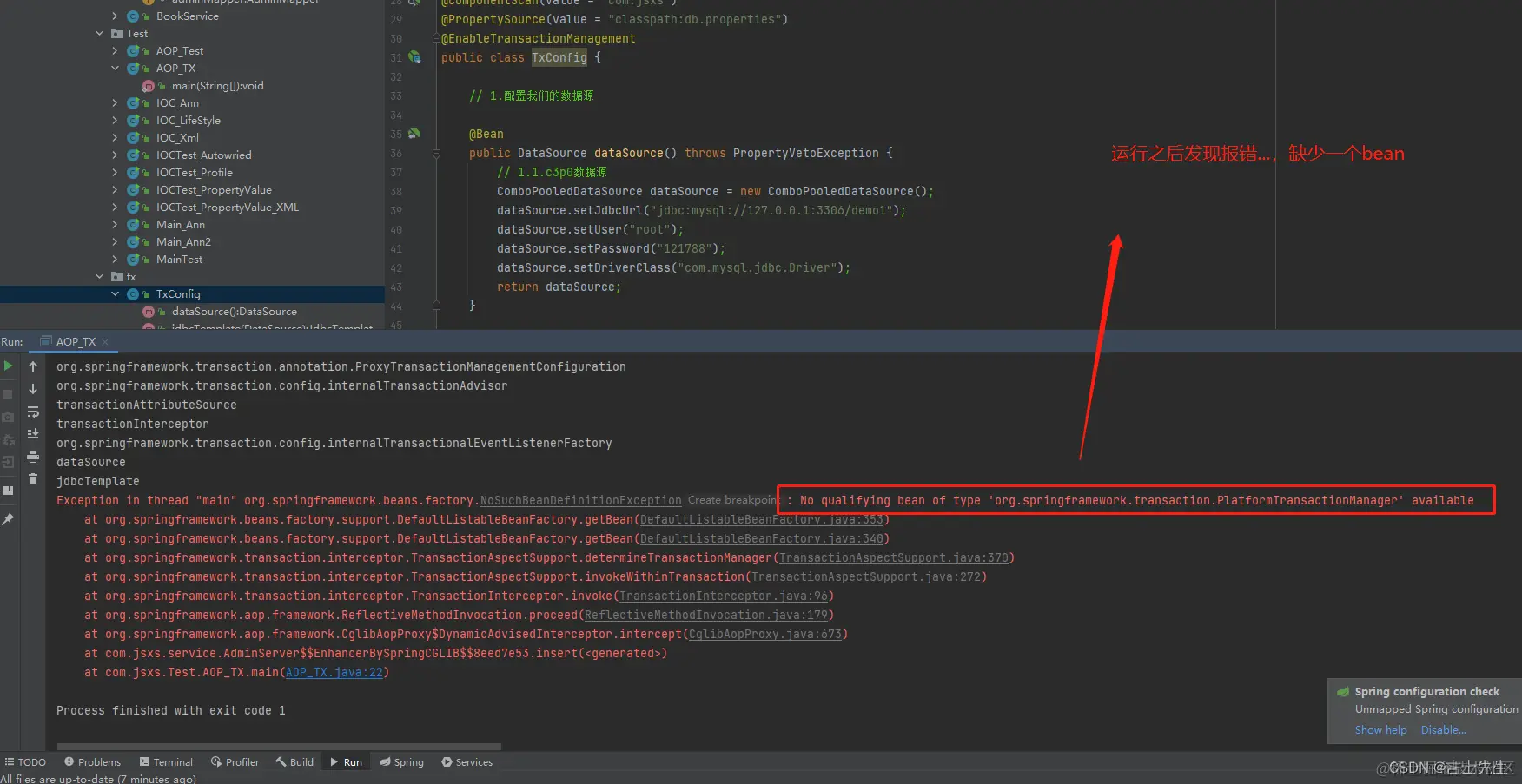Rerun AOP_TX with the green play icon
1522x784 pixels.
pos(9,366)
